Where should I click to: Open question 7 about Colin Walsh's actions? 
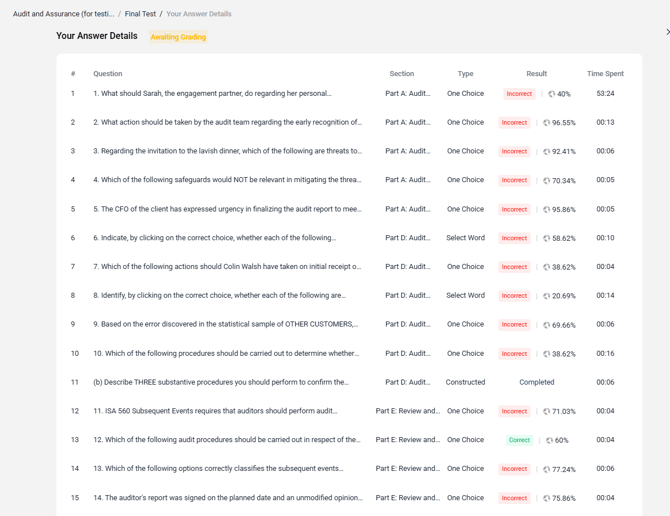tap(227, 267)
